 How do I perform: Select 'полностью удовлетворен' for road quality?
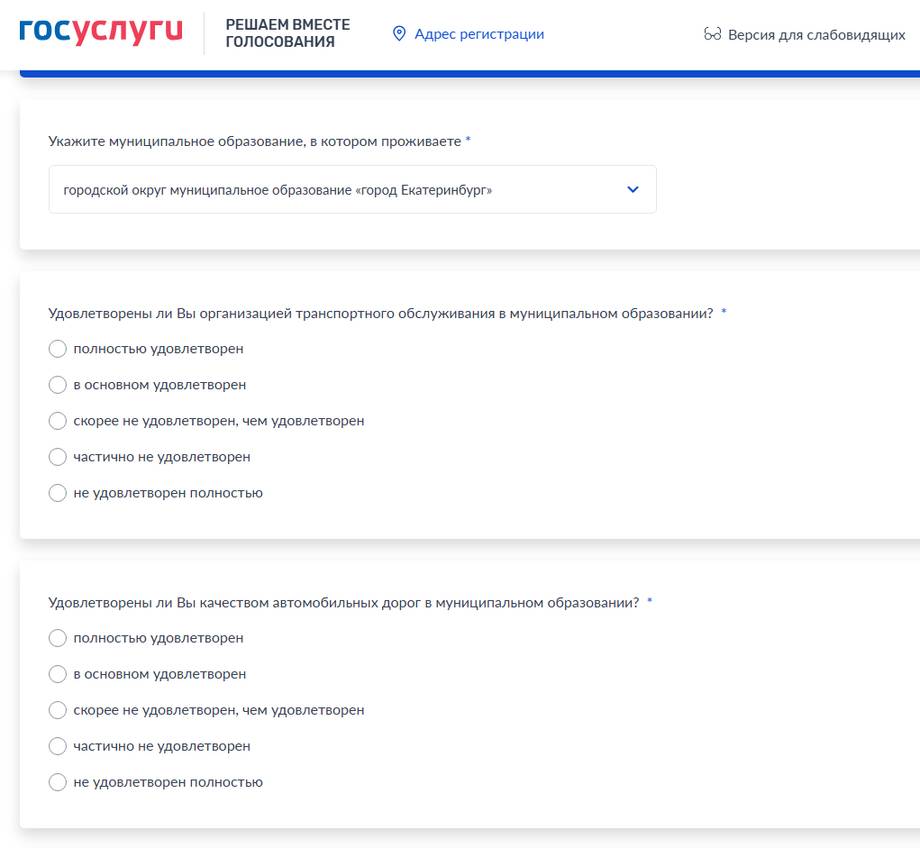[58, 638]
